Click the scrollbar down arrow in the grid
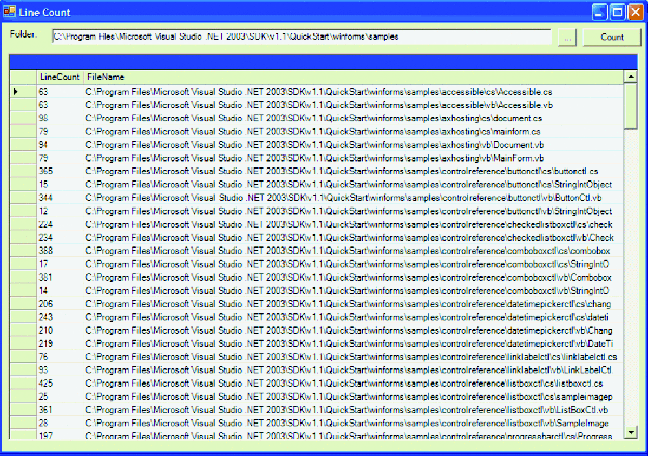 coord(630,432)
